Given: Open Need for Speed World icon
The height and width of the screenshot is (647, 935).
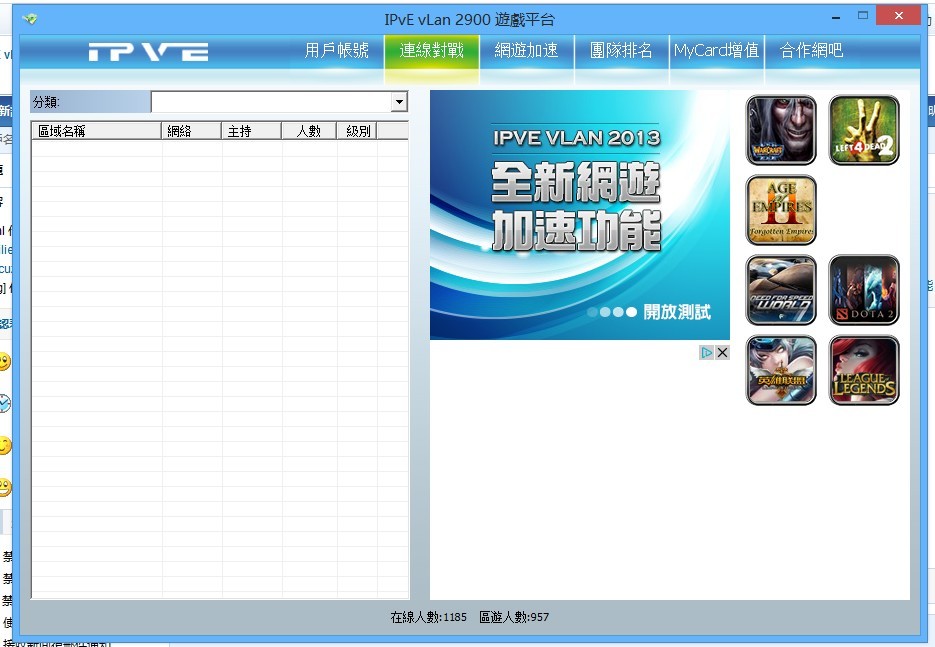Looking at the screenshot, I should [x=781, y=290].
